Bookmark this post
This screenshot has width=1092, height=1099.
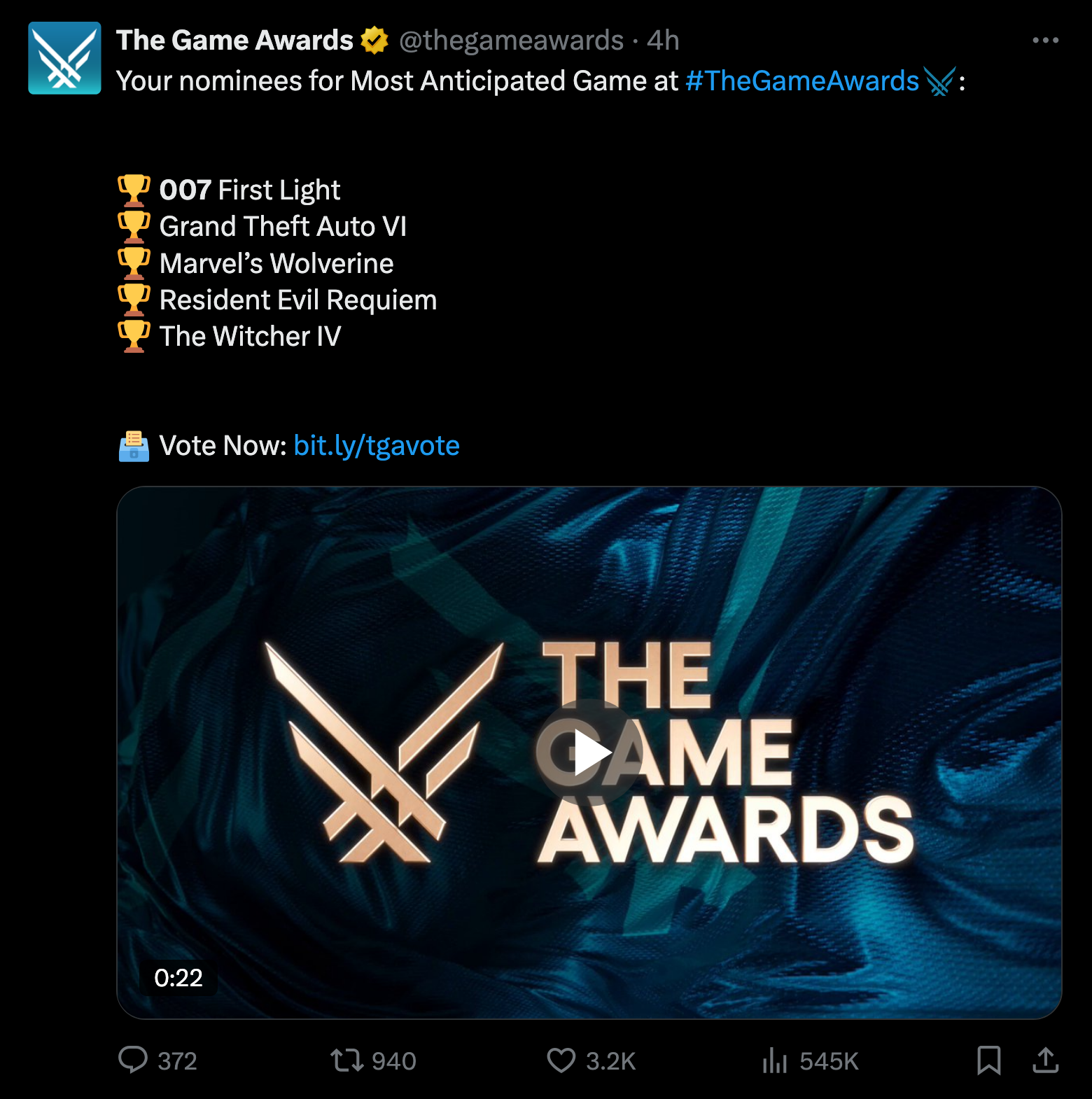click(988, 1060)
